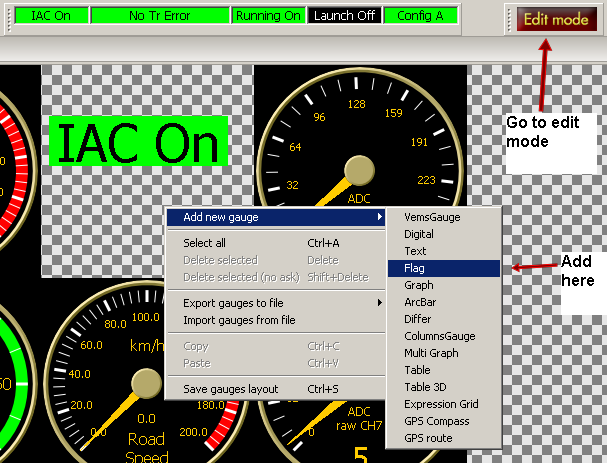
Task: Click the Edit mode button
Action: (x=556, y=19)
